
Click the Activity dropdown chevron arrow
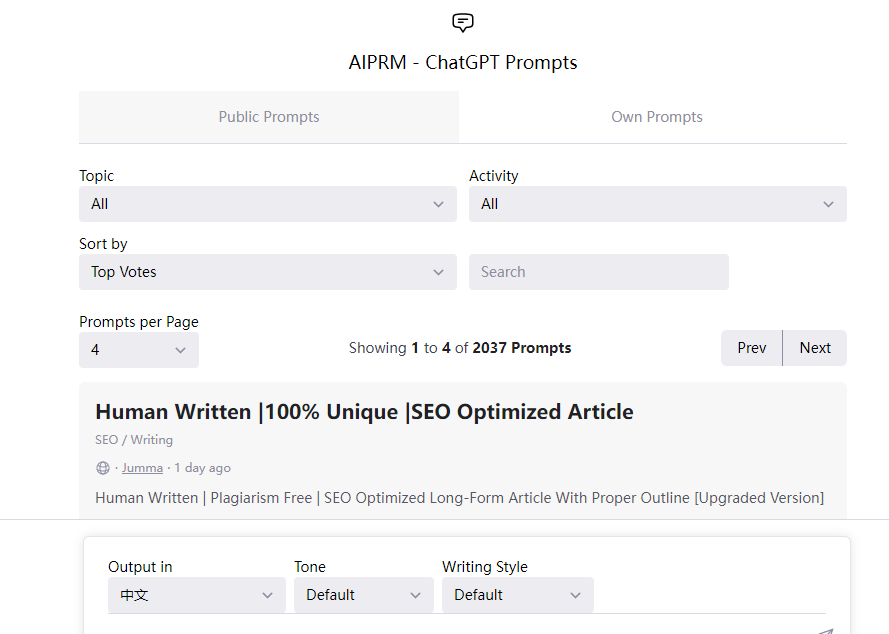tap(828, 204)
